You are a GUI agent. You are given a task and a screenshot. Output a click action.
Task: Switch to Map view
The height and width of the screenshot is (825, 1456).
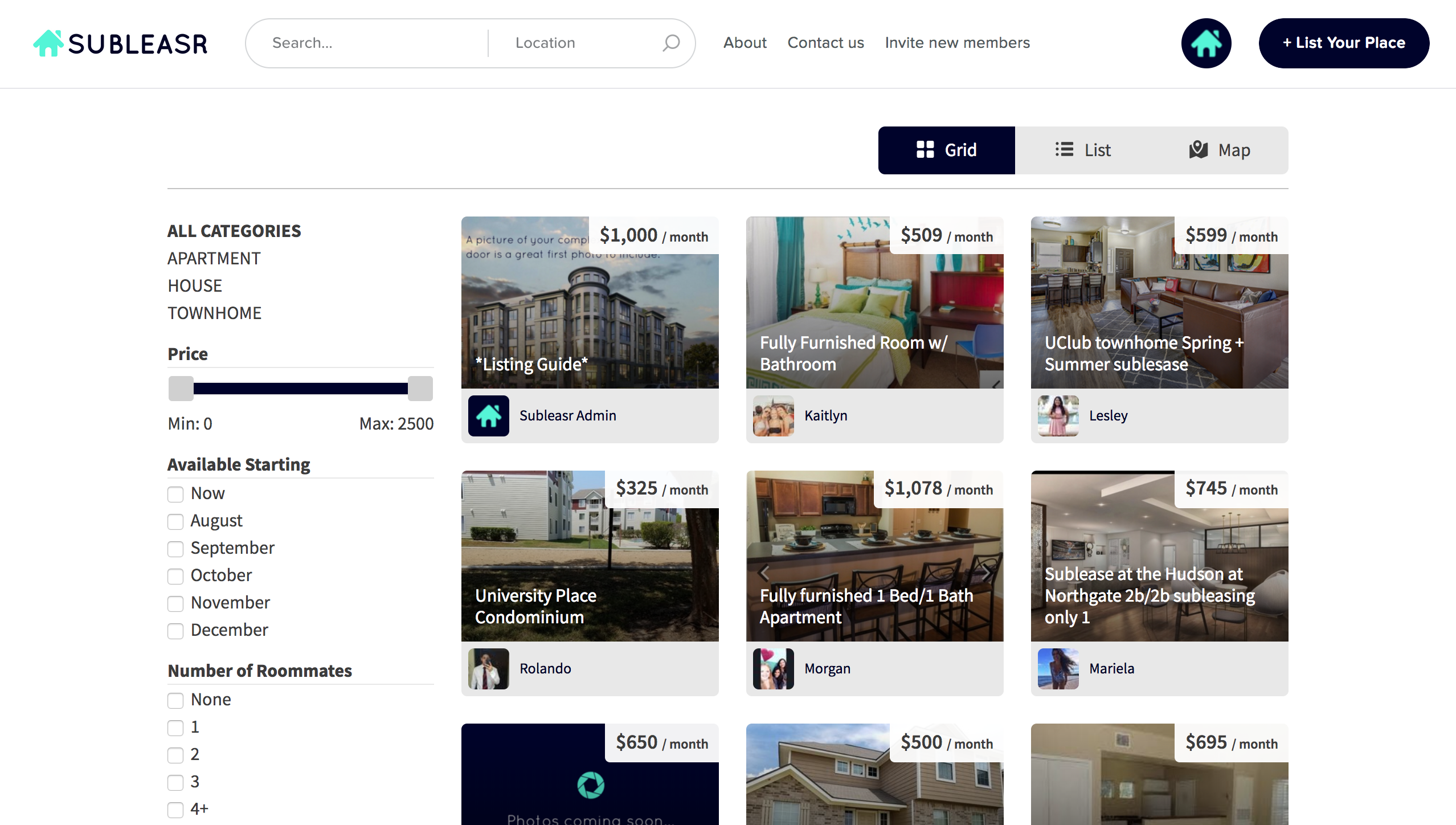click(1220, 150)
